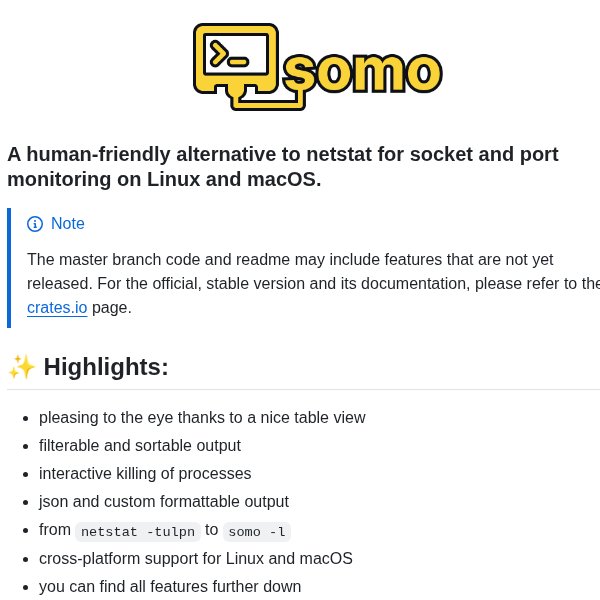The width and height of the screenshot is (600, 600).
Task: Click the "interactive killing of processes" bullet
Action: (145, 474)
